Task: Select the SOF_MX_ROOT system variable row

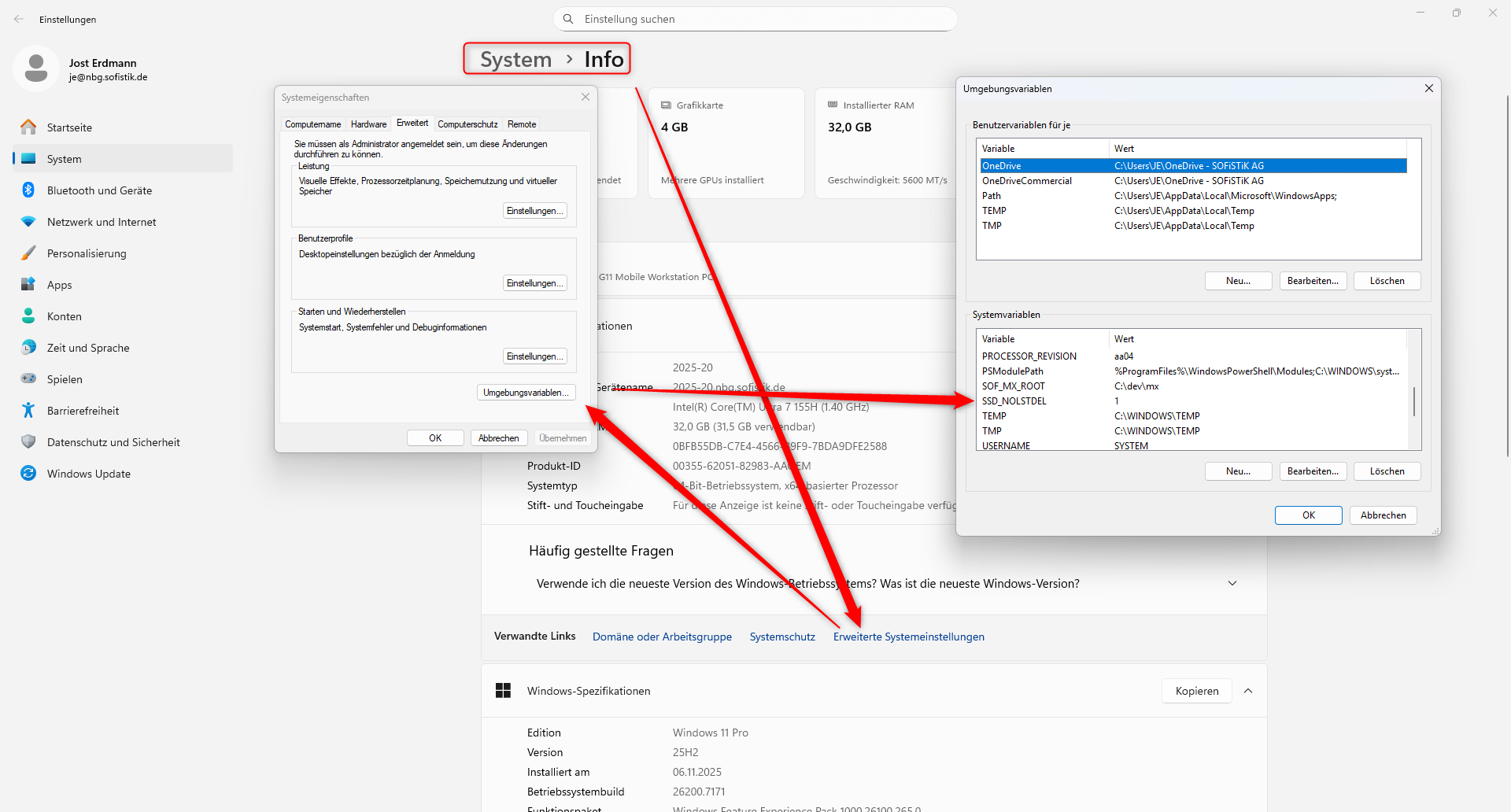Action: pos(1014,386)
